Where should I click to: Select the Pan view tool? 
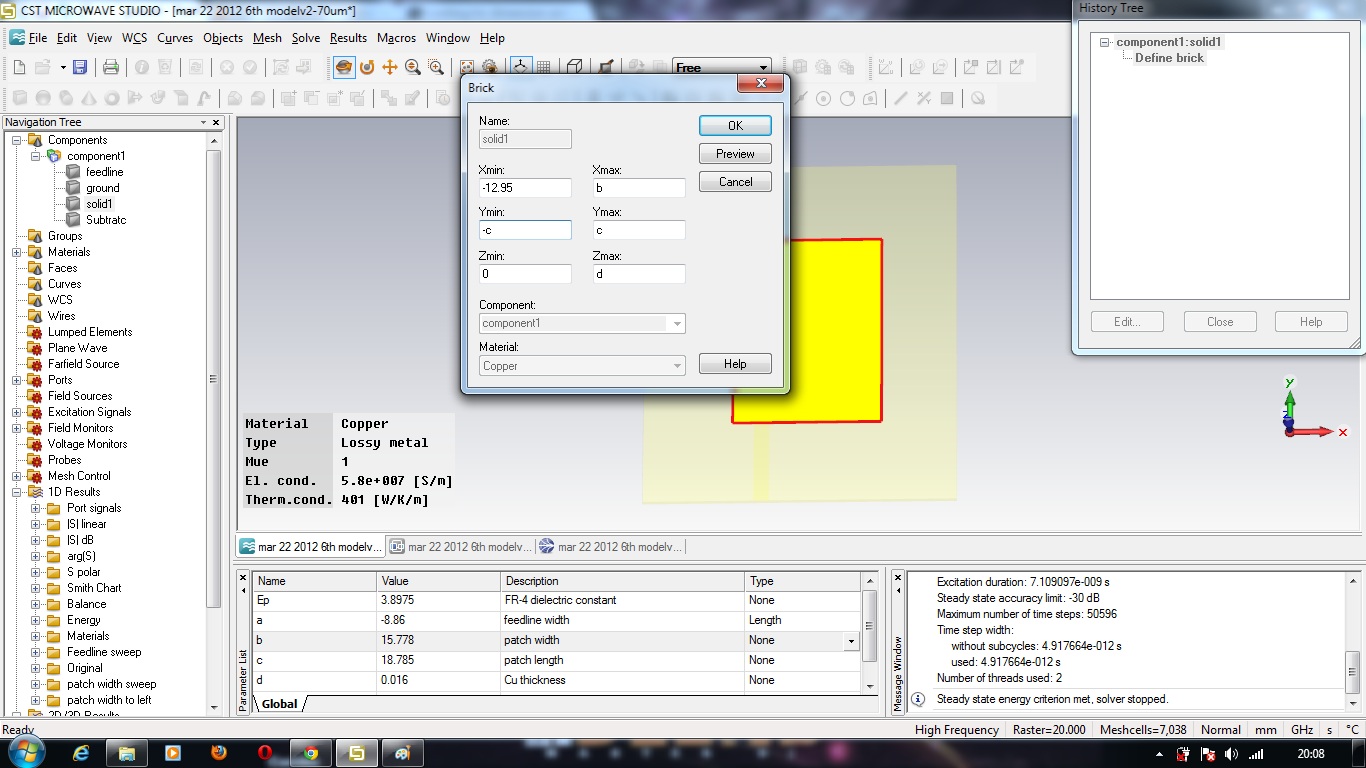coord(390,67)
